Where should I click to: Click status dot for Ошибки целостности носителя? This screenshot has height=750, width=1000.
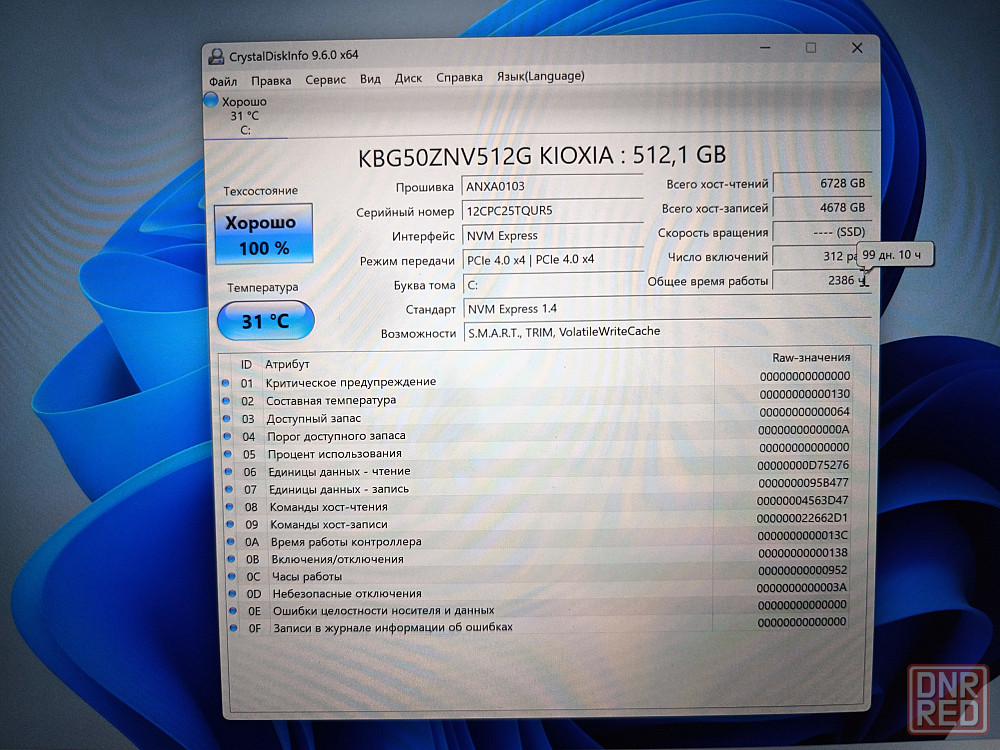point(233,611)
